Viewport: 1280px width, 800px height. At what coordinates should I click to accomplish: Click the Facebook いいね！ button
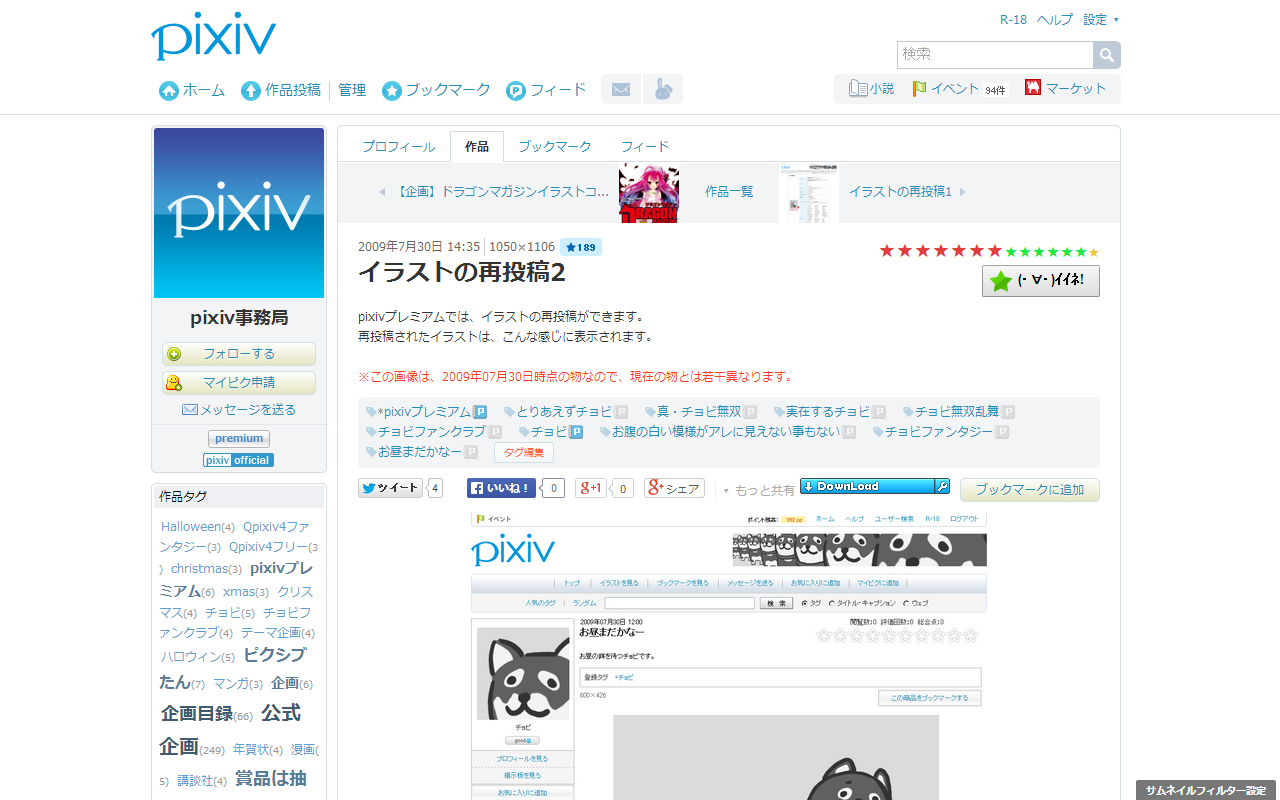[x=503, y=488]
